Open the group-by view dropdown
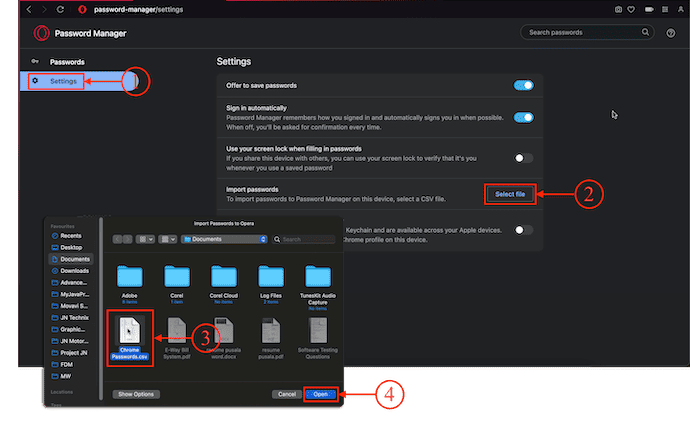 168,239
